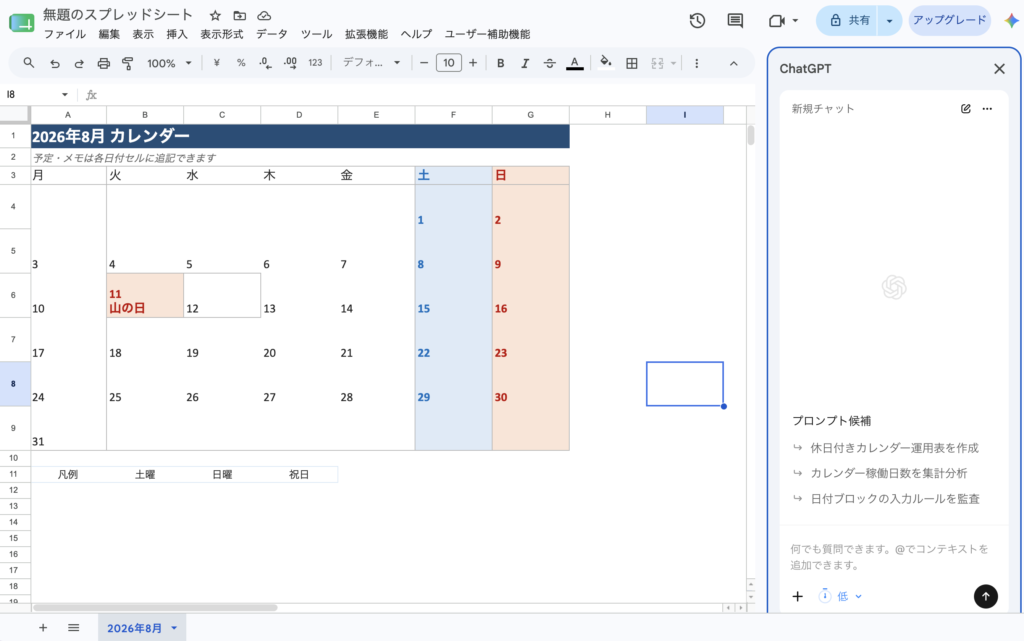
Task: Undo the last action
Action: (x=55, y=63)
